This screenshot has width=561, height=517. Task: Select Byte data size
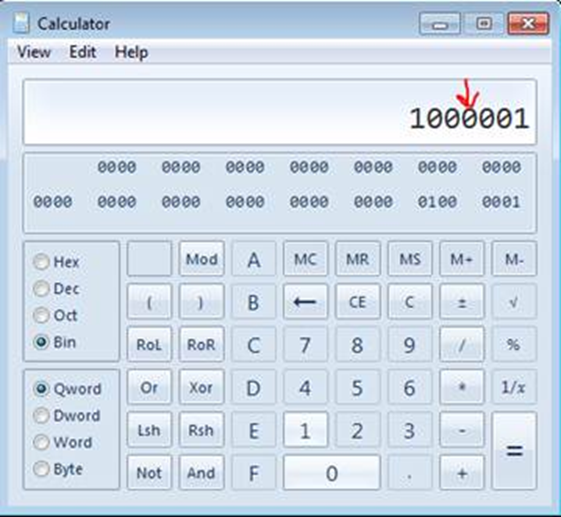[41, 469]
